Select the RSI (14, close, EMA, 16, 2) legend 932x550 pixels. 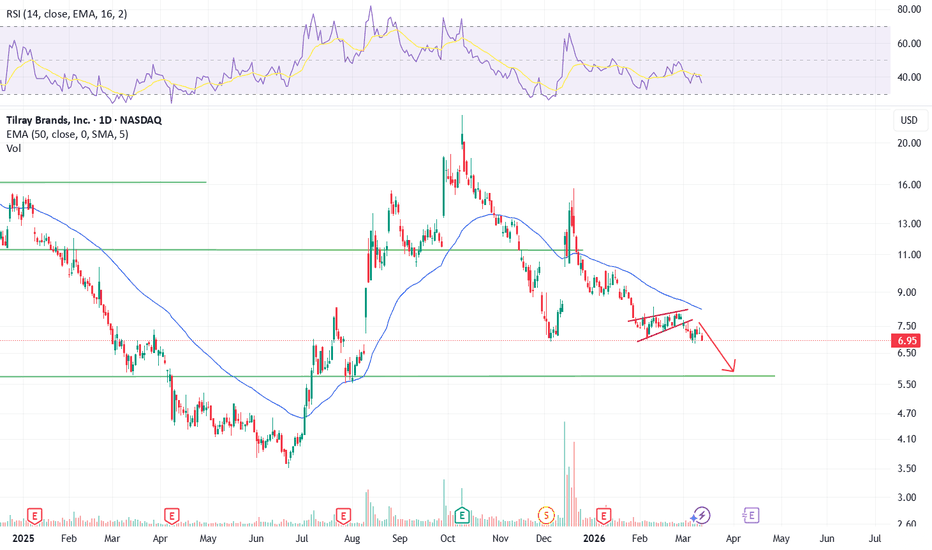coord(67,14)
